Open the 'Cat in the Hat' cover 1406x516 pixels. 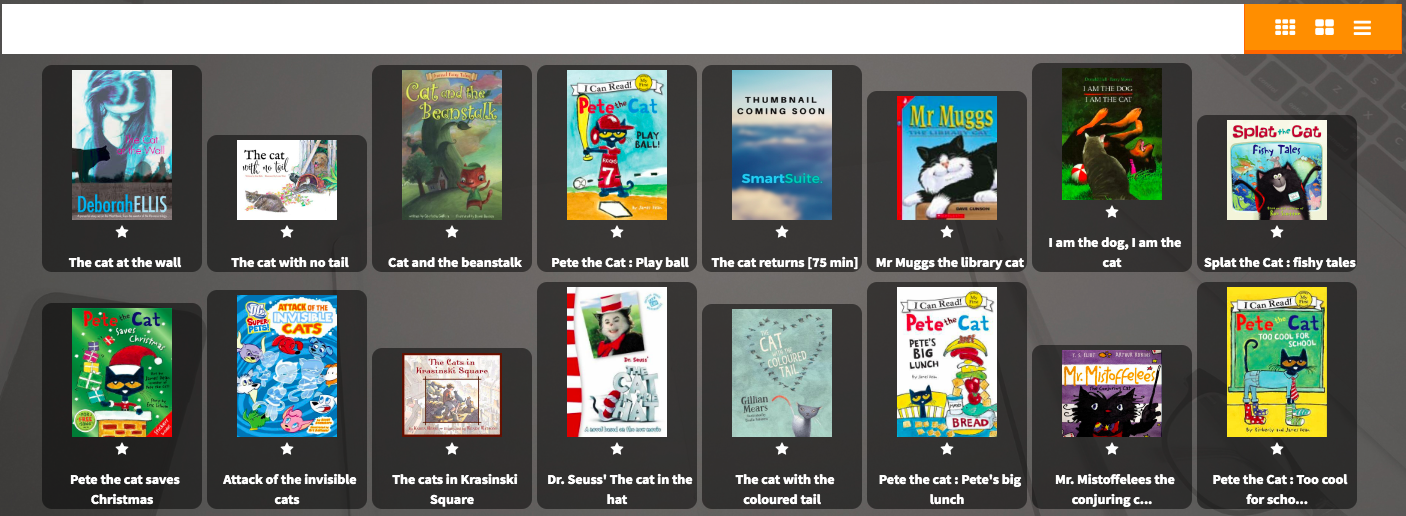click(617, 362)
